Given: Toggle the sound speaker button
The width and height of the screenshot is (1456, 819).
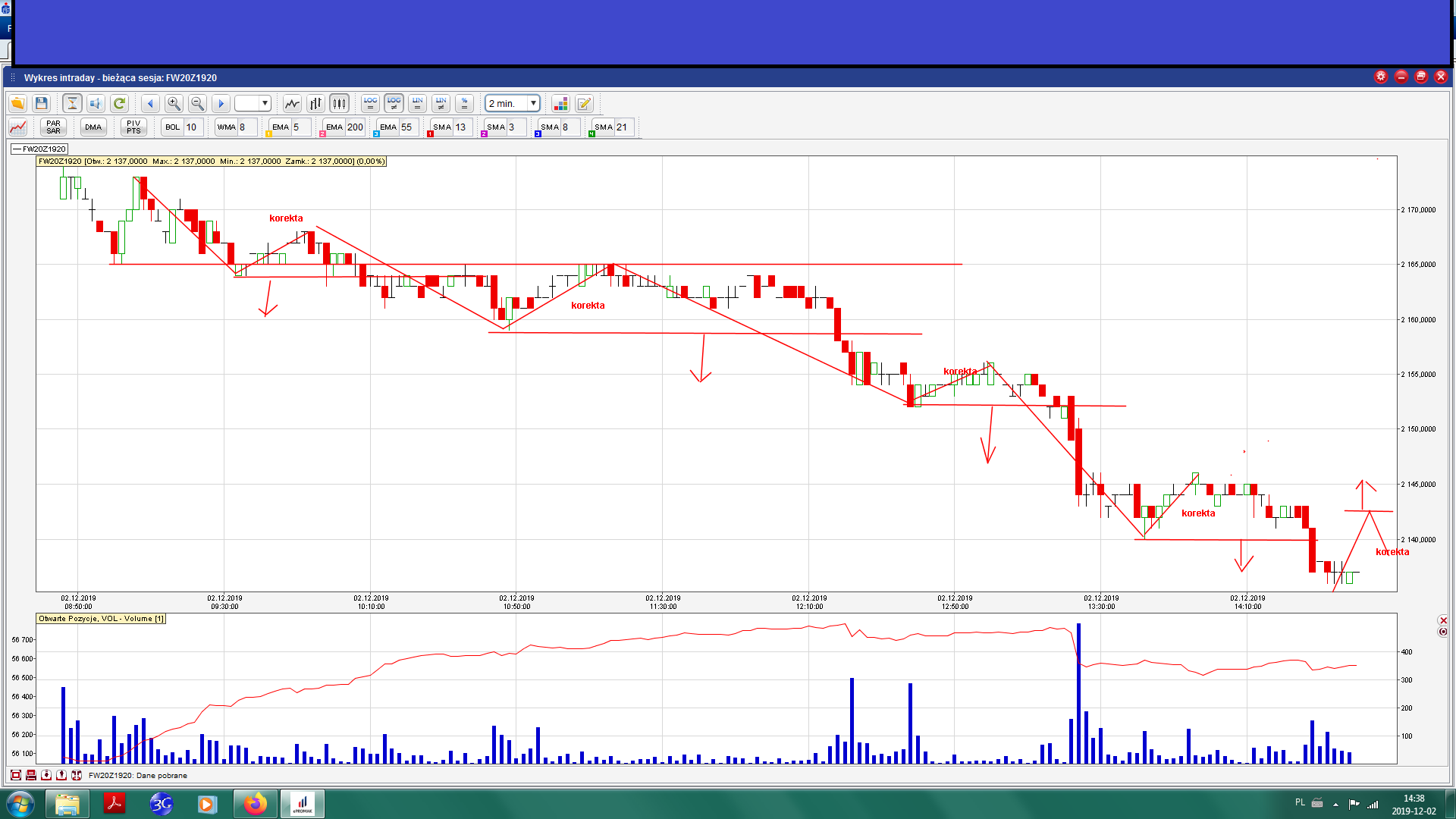Looking at the screenshot, I should pyautogui.click(x=96, y=103).
